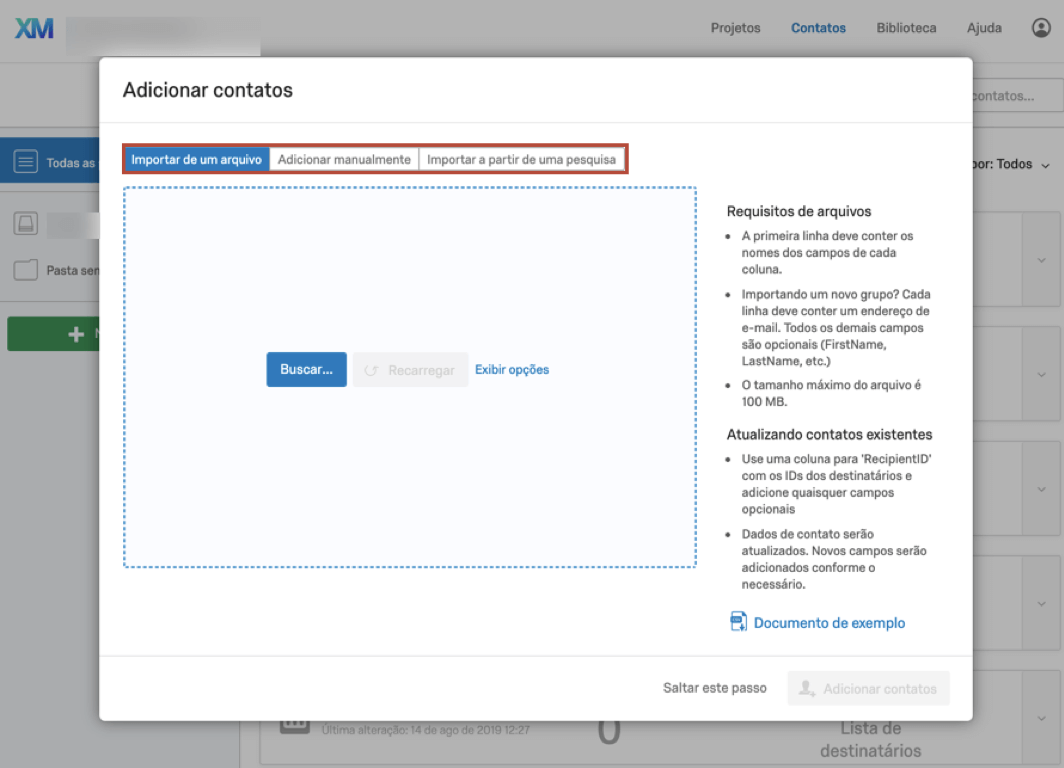Click the Última alteração date text
1064x768 pixels.
click(425, 730)
